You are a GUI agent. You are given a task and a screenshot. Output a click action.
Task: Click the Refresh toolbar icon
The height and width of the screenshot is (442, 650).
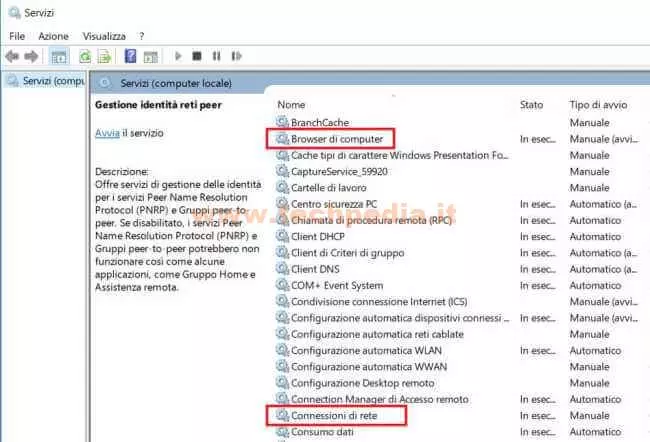(85, 57)
